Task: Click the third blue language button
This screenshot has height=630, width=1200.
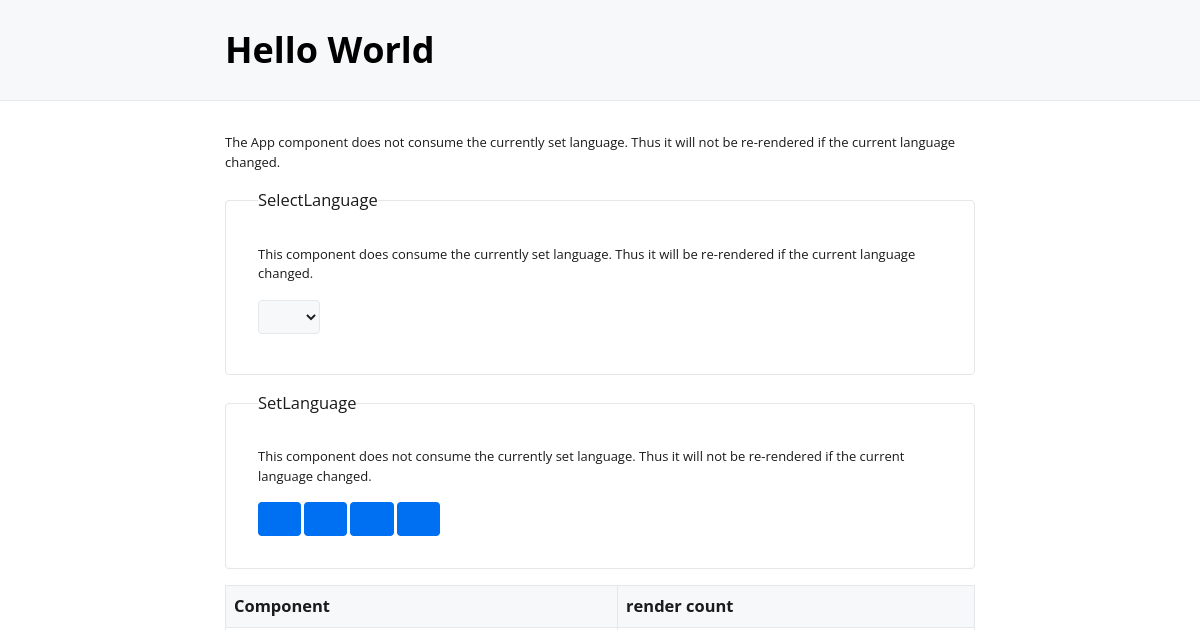Action: pyautogui.click(x=371, y=519)
